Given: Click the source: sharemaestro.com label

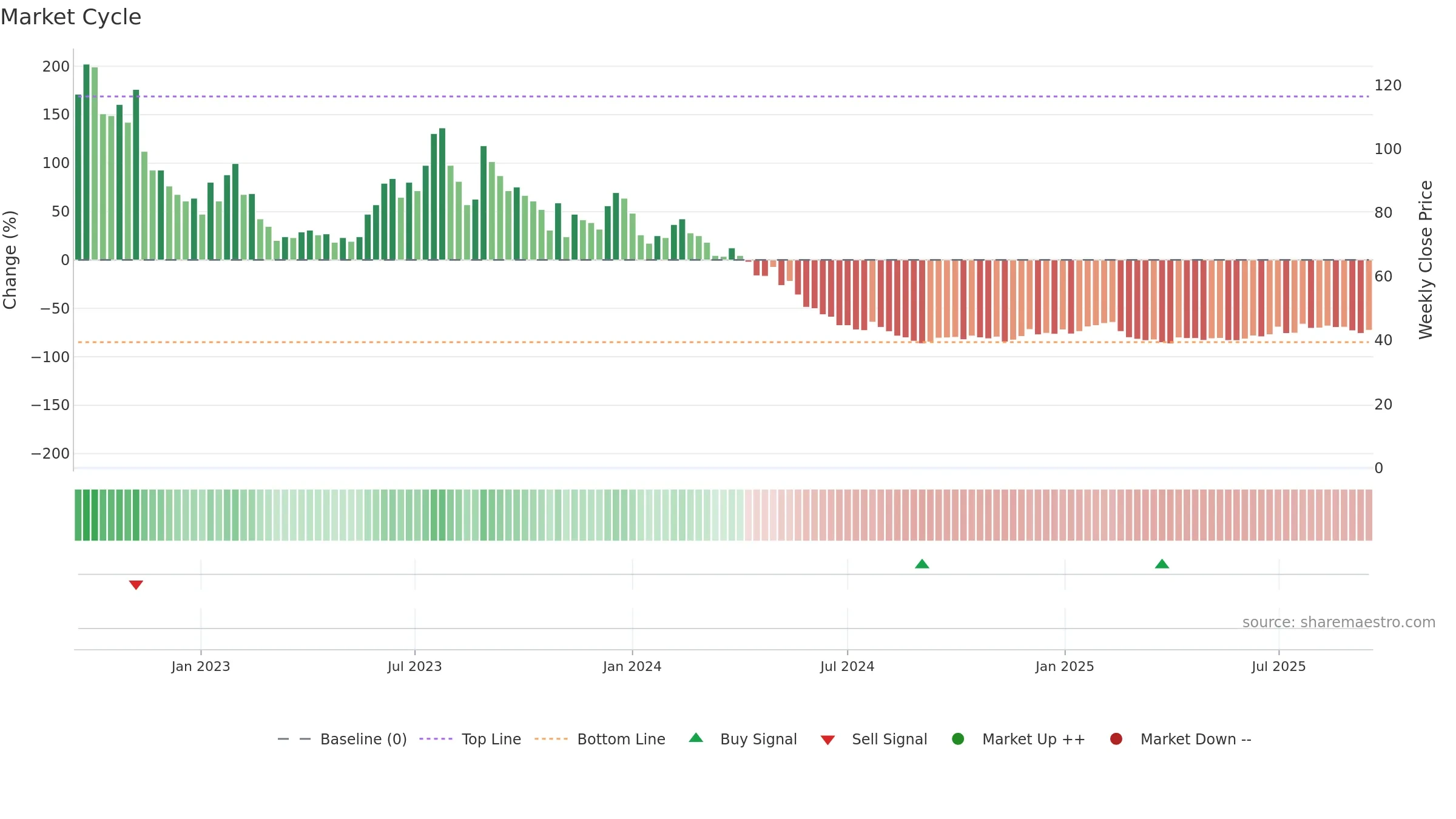Looking at the screenshot, I should (x=1339, y=622).
